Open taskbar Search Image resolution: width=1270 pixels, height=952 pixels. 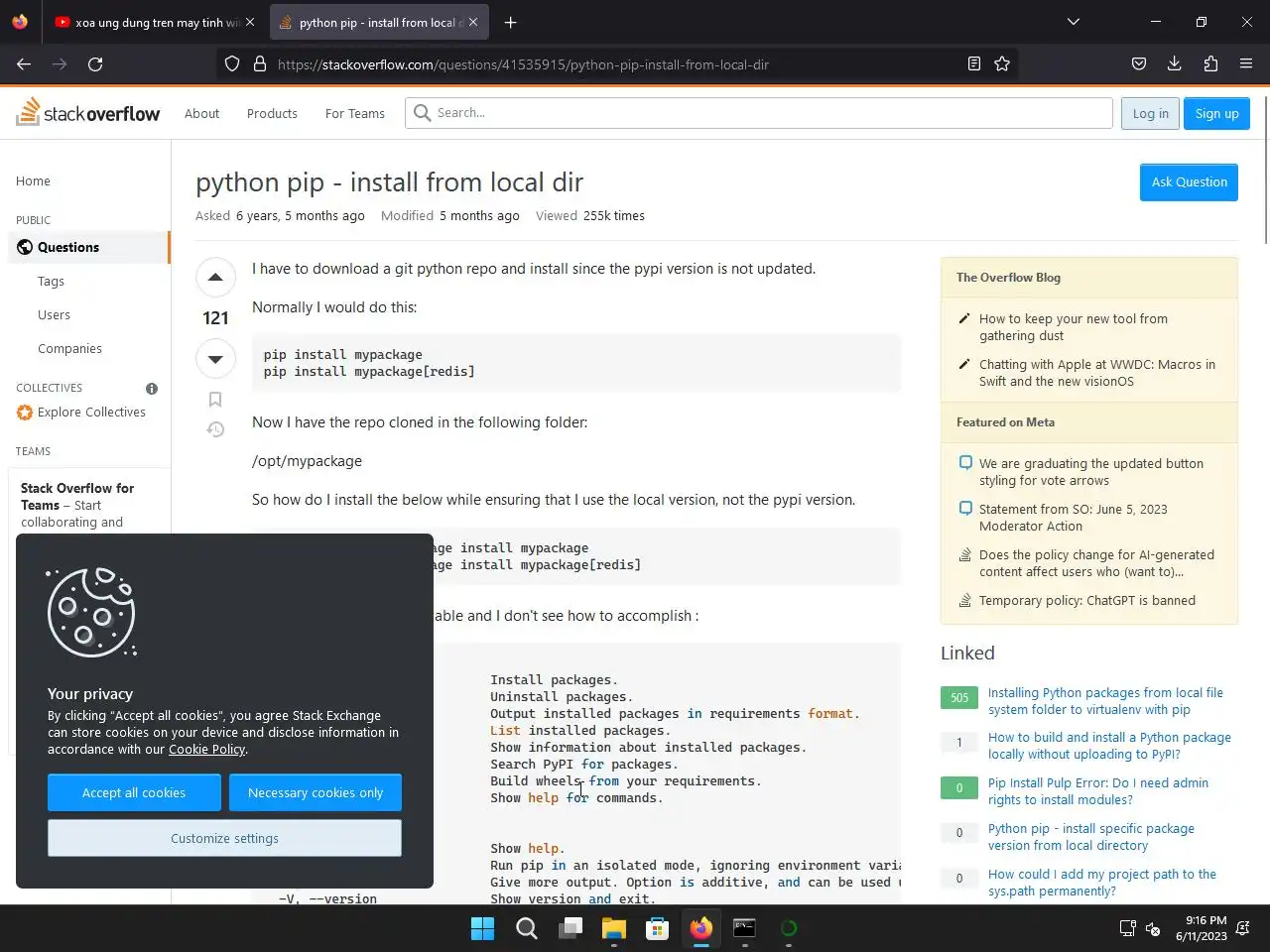(527, 928)
